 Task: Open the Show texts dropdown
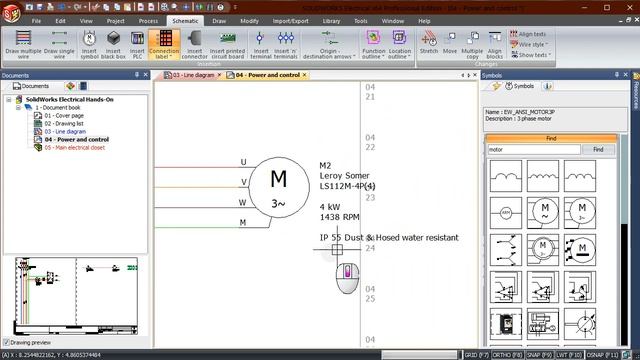(531, 55)
